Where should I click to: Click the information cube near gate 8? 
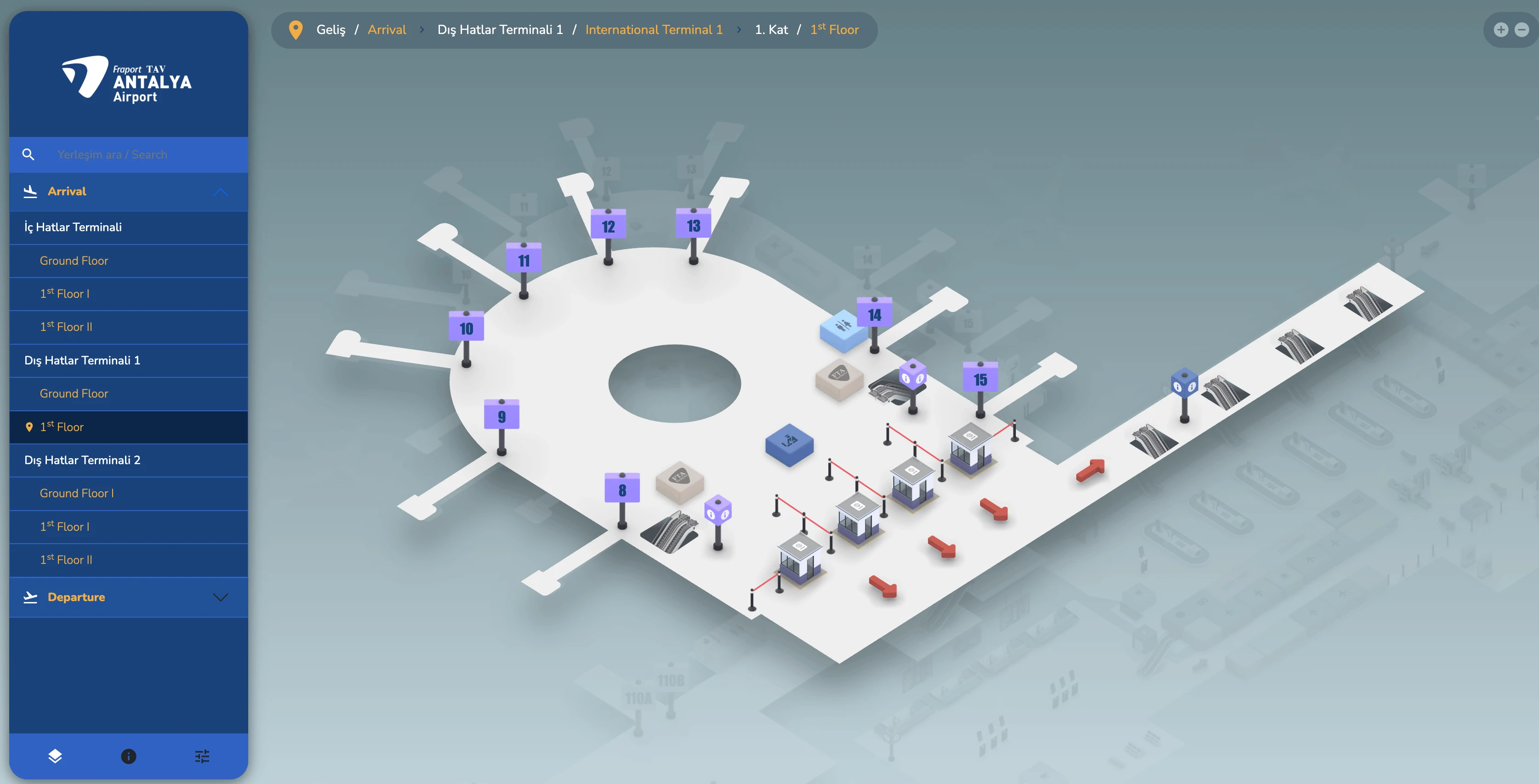(718, 511)
